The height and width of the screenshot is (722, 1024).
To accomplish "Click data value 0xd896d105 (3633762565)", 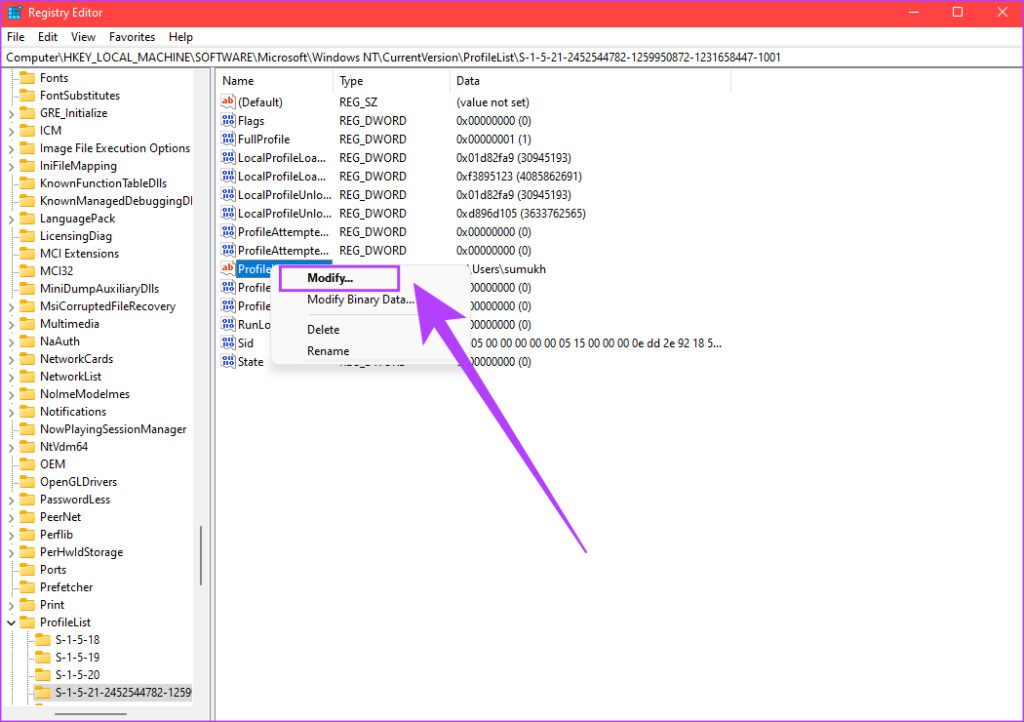I will (x=521, y=213).
